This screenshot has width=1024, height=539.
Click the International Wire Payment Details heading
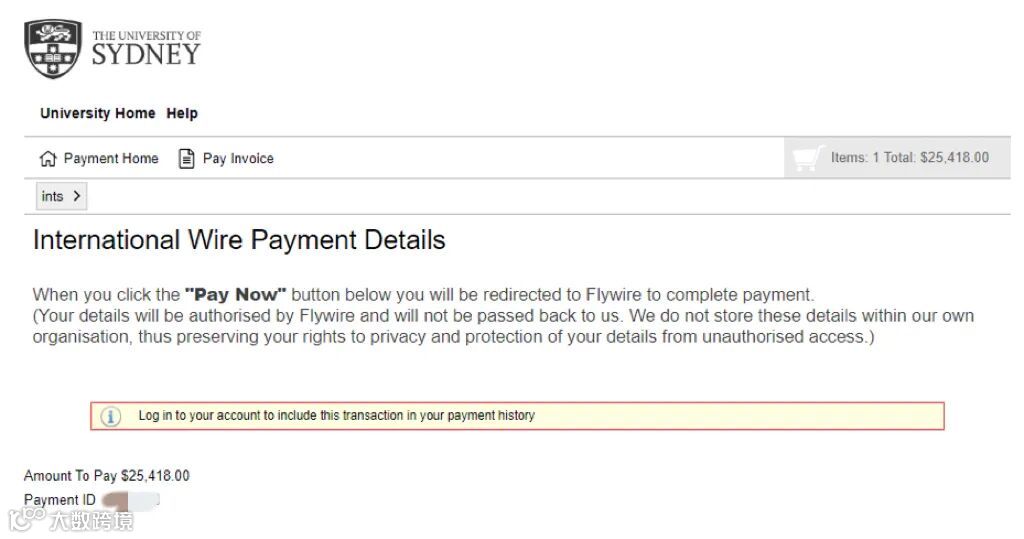click(239, 240)
